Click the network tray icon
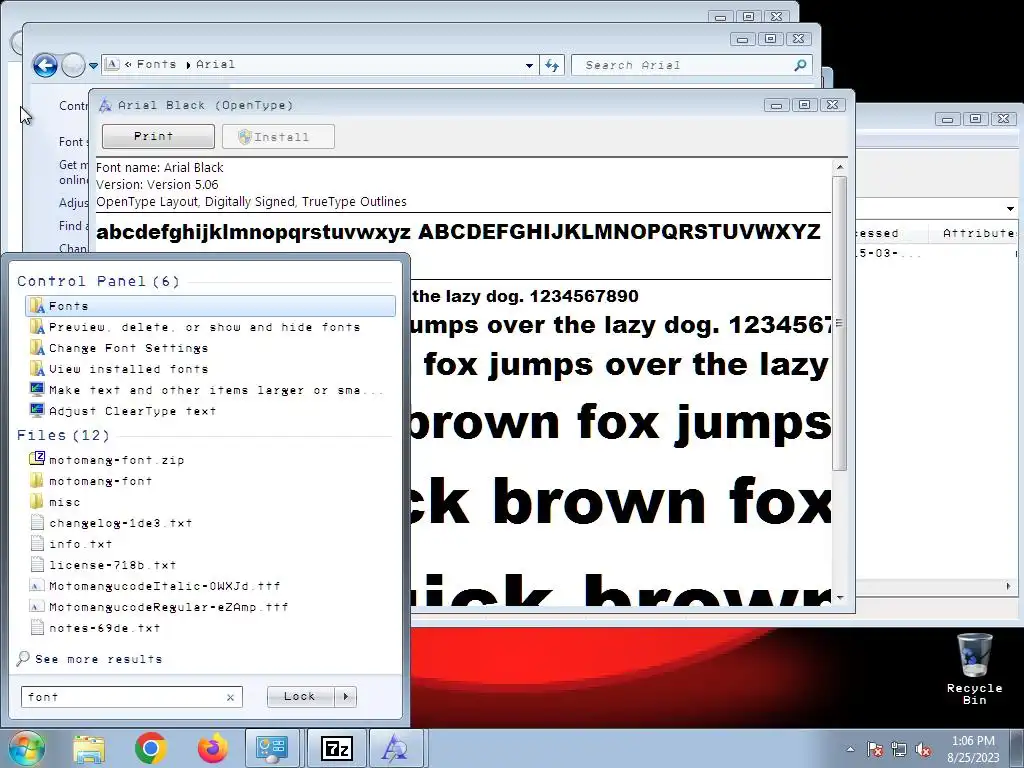This screenshot has width=1024, height=768. pos(899,750)
